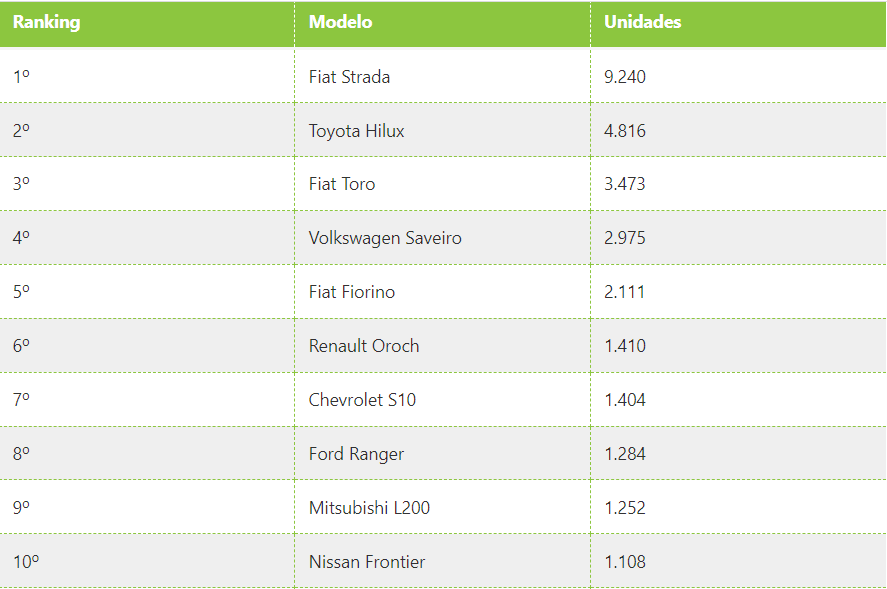The image size is (887, 589).
Task: Click the 9.240 units value
Action: (625, 77)
